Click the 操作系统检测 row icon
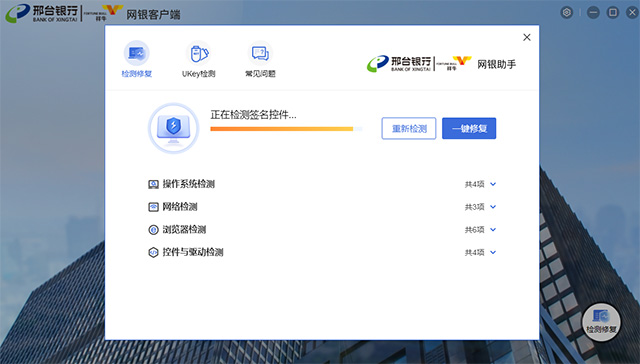Screen dimensions: 640x364 click(x=153, y=184)
